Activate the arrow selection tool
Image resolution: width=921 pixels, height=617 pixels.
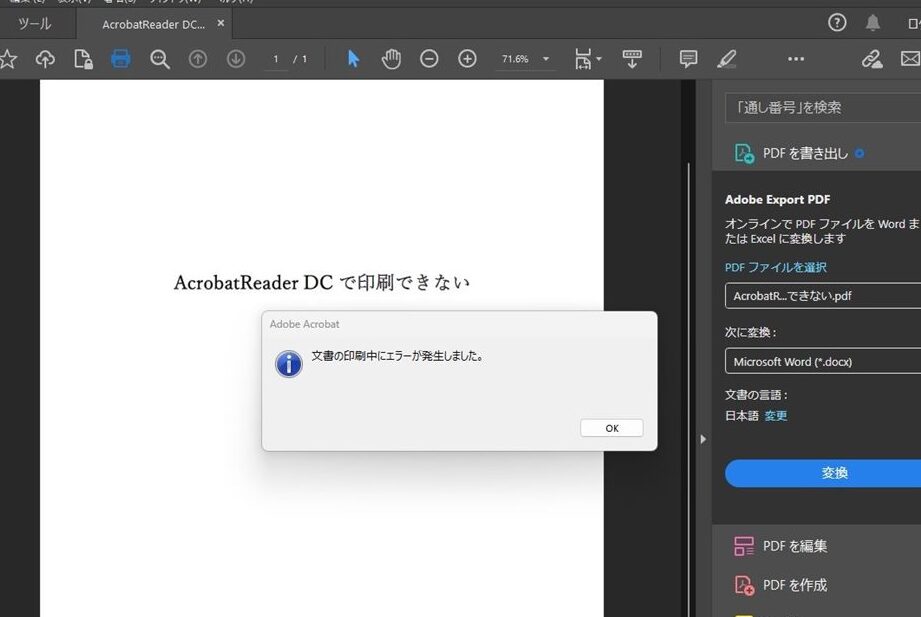353,59
